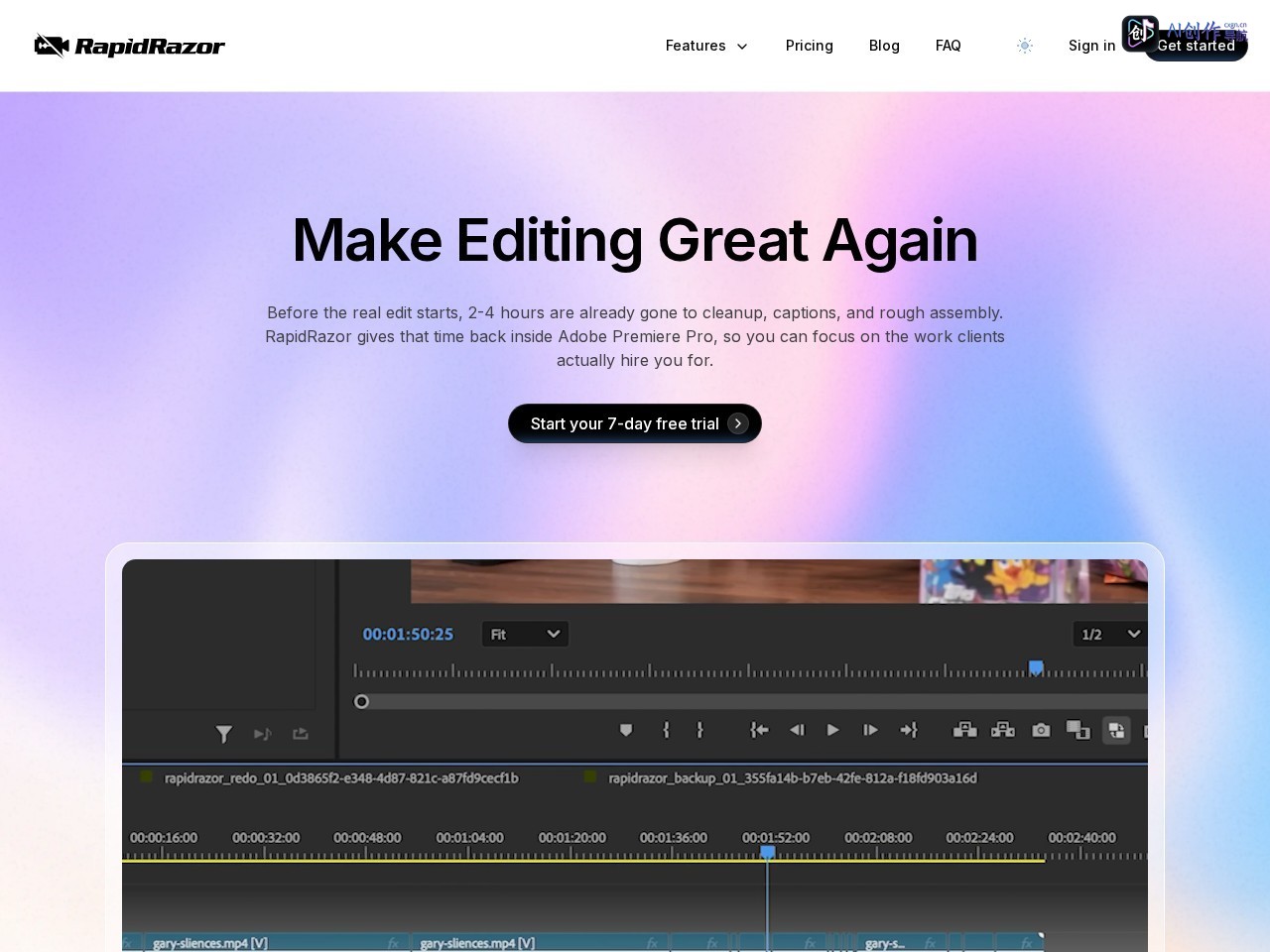This screenshot has width=1270, height=952.
Task: Click the Add Marker icon
Action: pos(626,730)
